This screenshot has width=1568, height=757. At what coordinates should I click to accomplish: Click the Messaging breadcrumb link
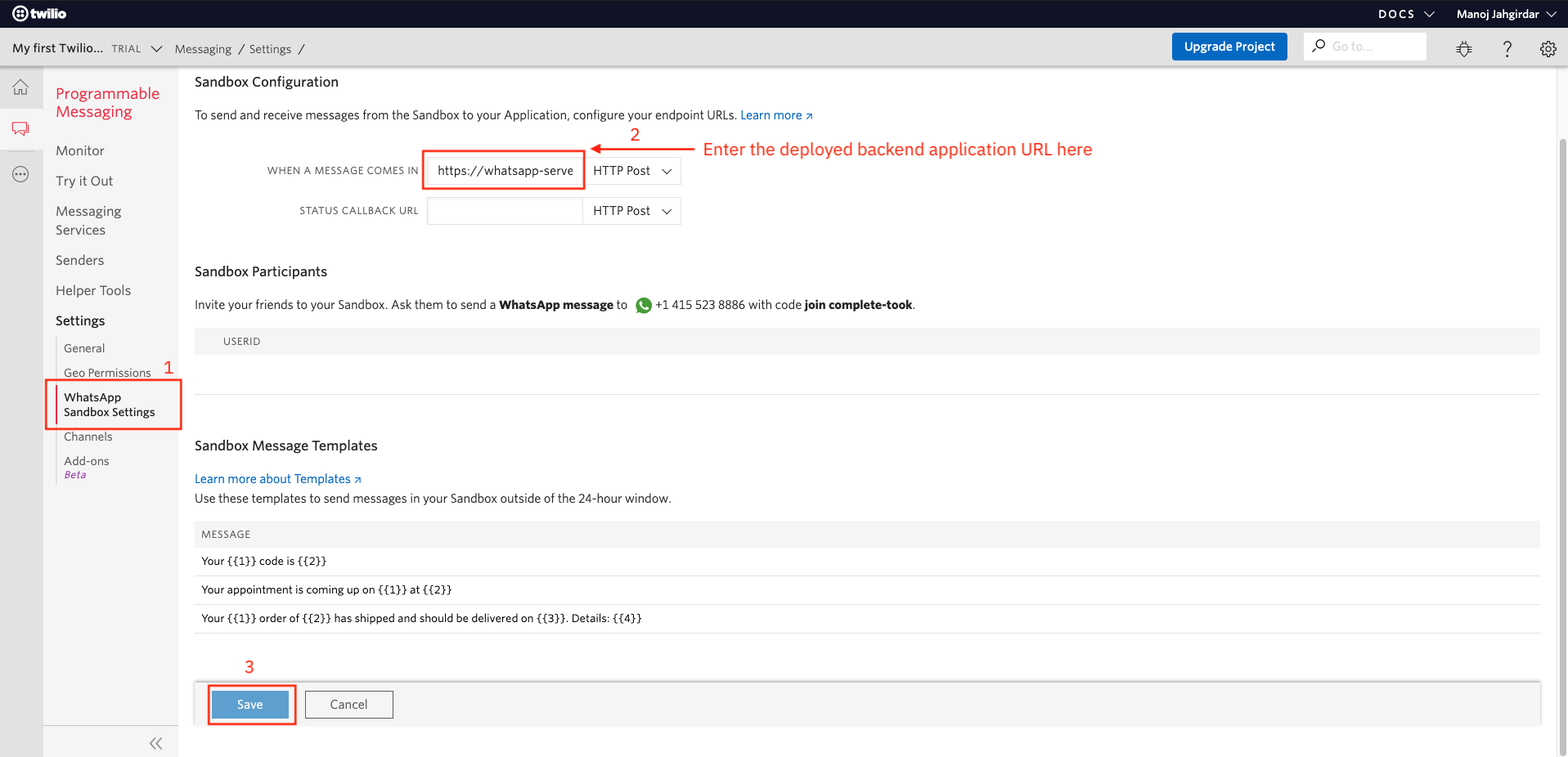click(x=203, y=49)
